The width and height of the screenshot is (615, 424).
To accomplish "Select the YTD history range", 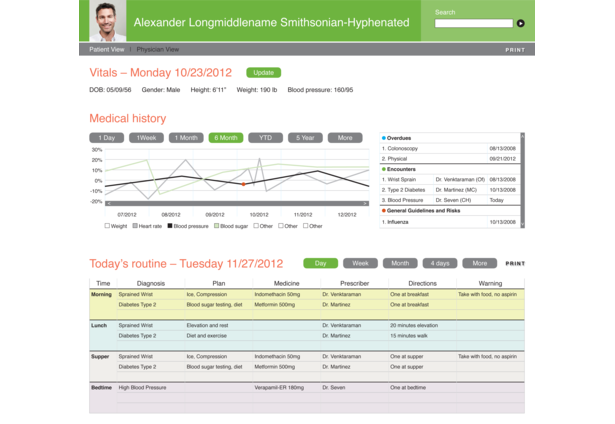I will pyautogui.click(x=266, y=138).
